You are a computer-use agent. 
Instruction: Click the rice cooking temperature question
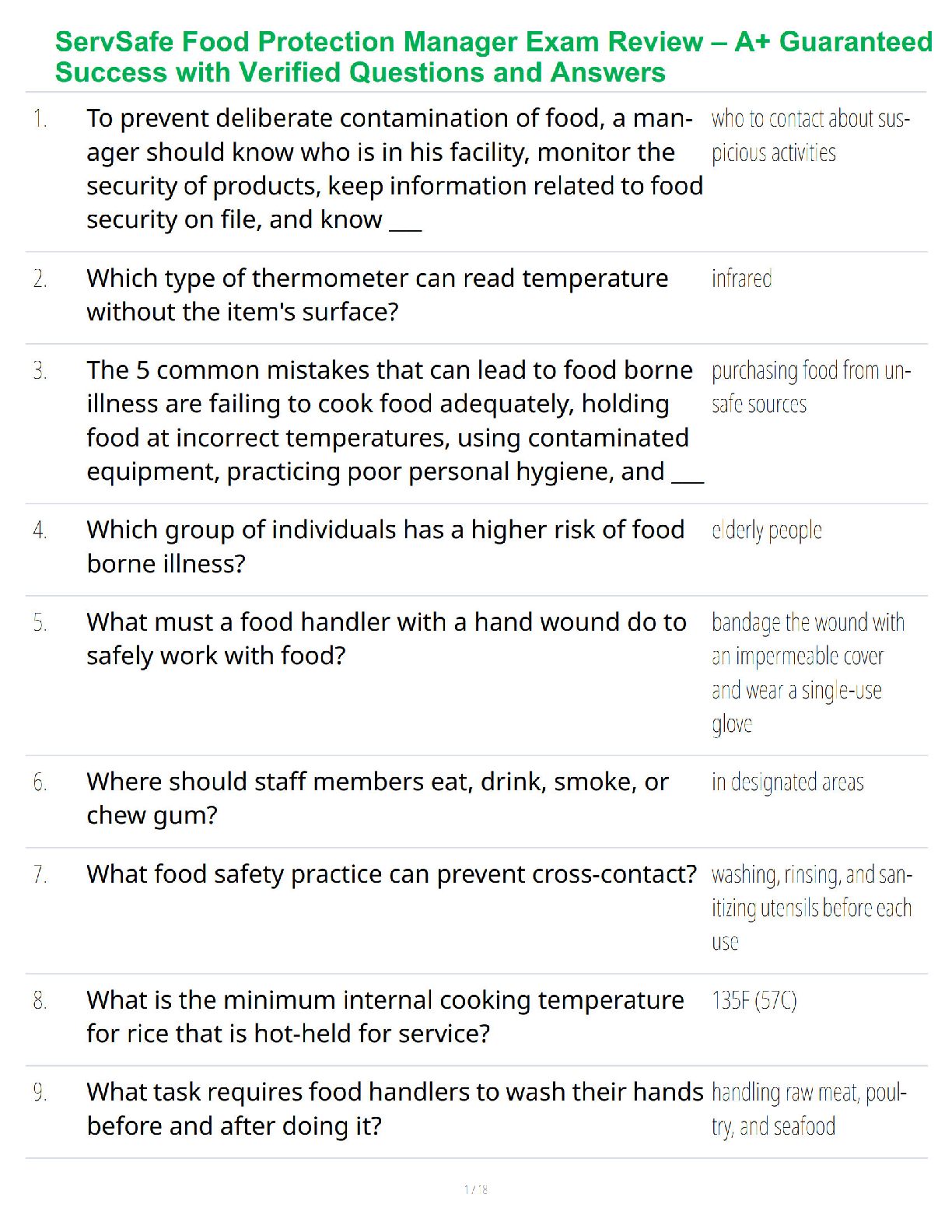point(385,1017)
